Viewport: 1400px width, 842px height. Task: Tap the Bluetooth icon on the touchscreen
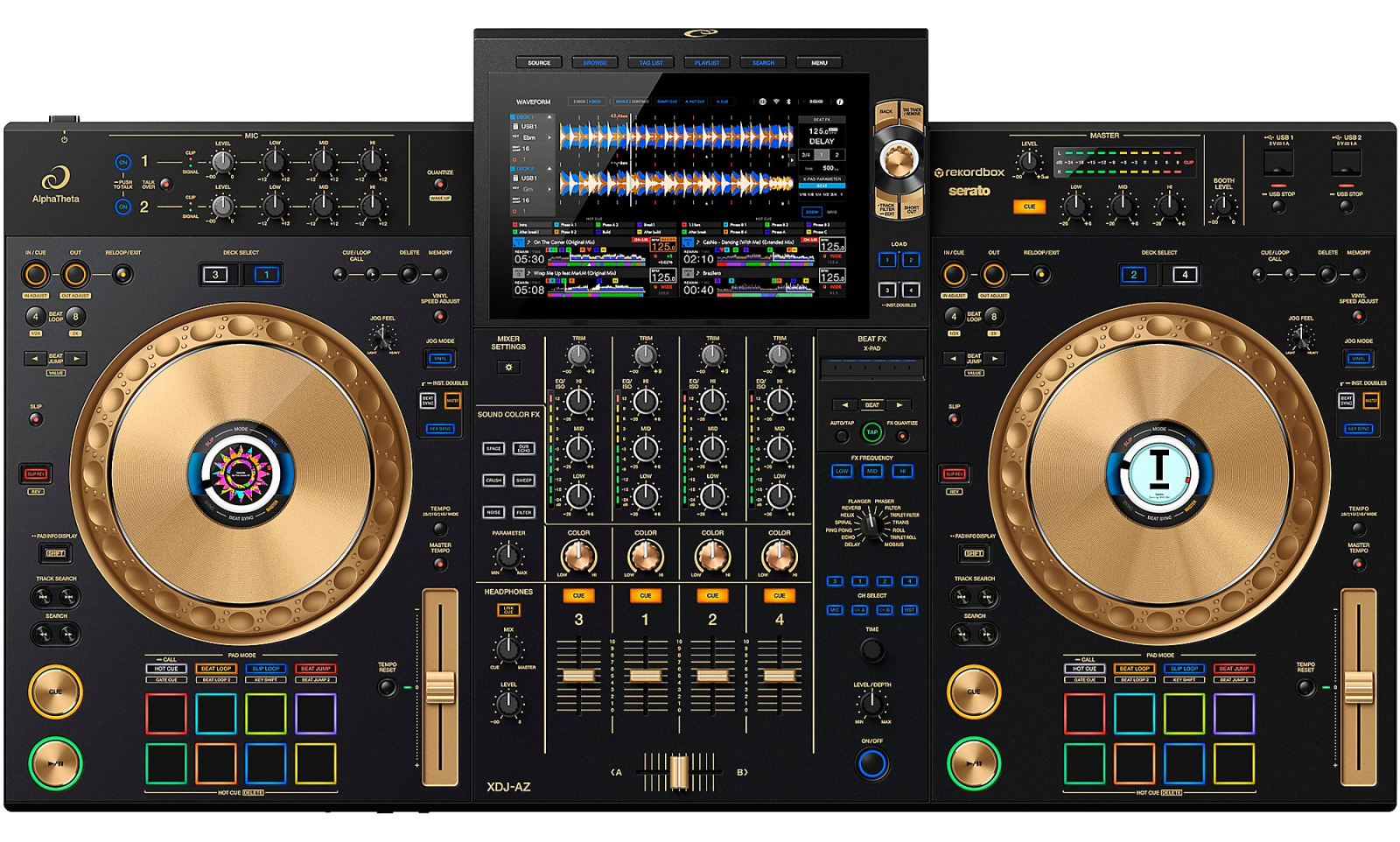[x=787, y=102]
